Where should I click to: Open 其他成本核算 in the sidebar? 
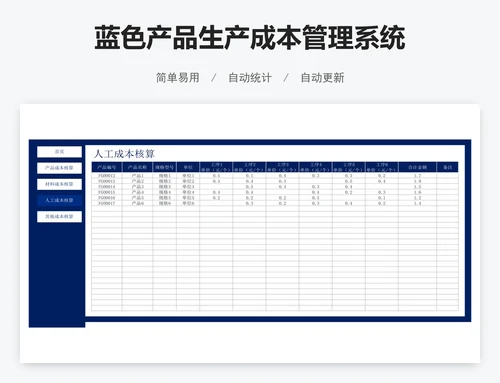pyautogui.click(x=59, y=217)
